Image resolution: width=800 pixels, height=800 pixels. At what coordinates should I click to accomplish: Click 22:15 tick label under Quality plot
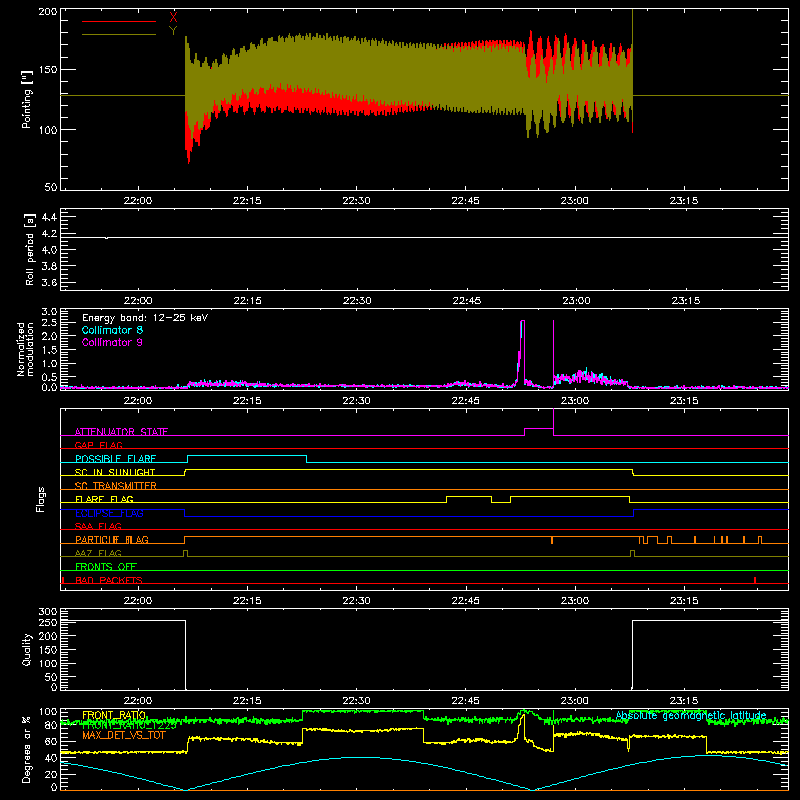coord(247,701)
